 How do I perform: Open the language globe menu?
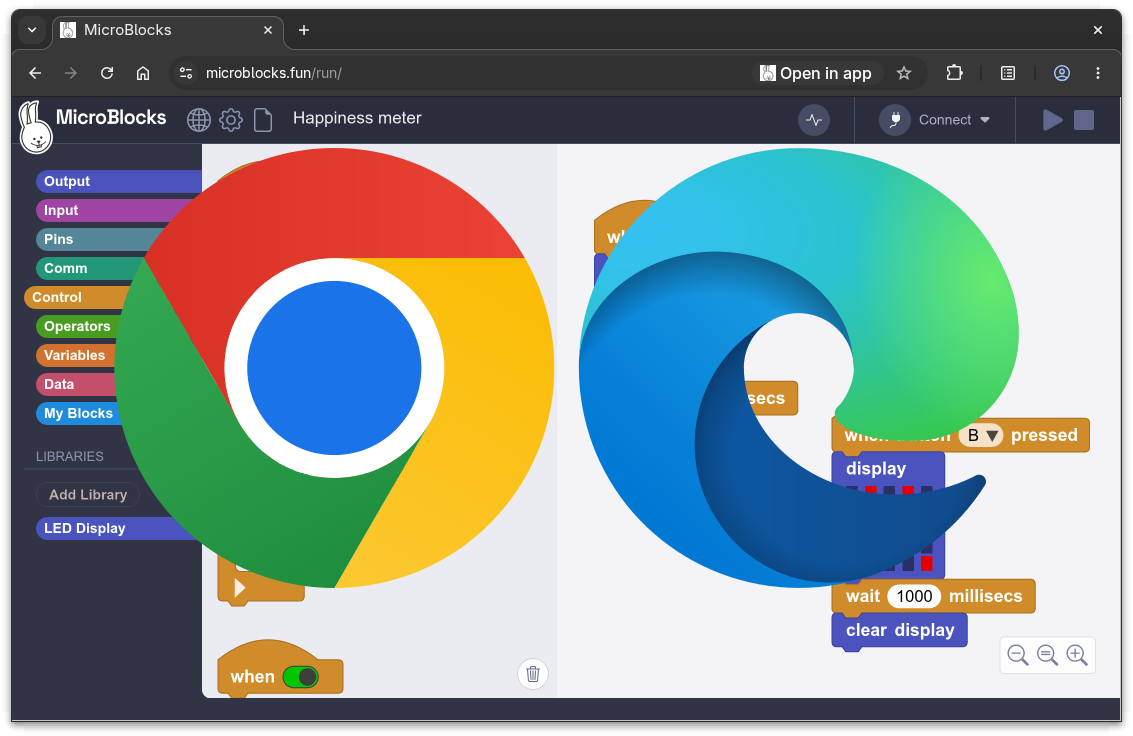pyautogui.click(x=199, y=120)
